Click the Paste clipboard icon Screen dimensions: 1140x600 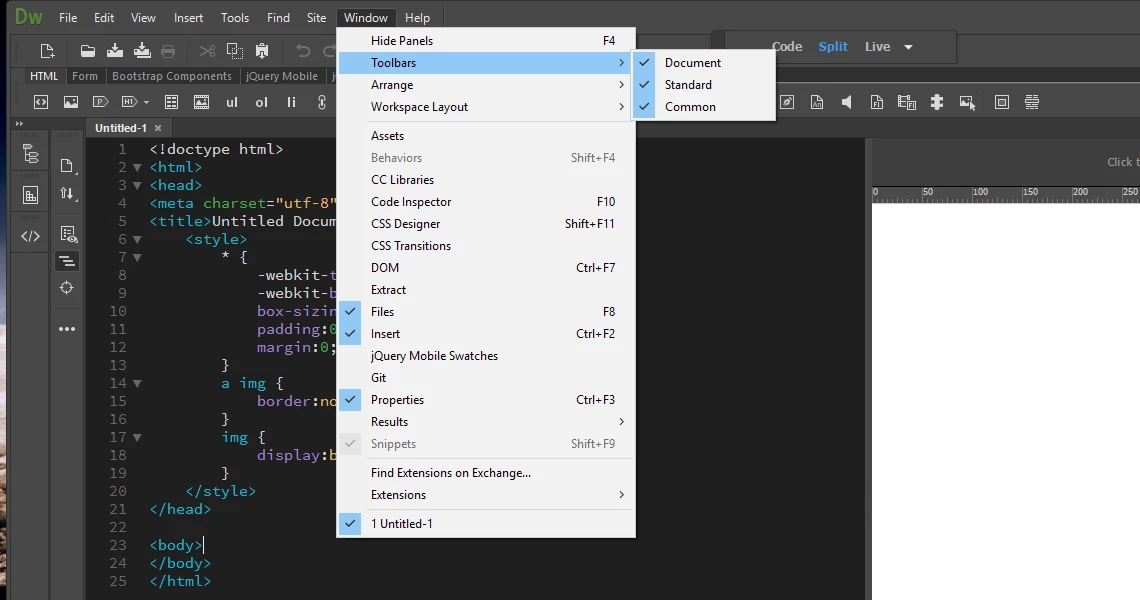262,51
